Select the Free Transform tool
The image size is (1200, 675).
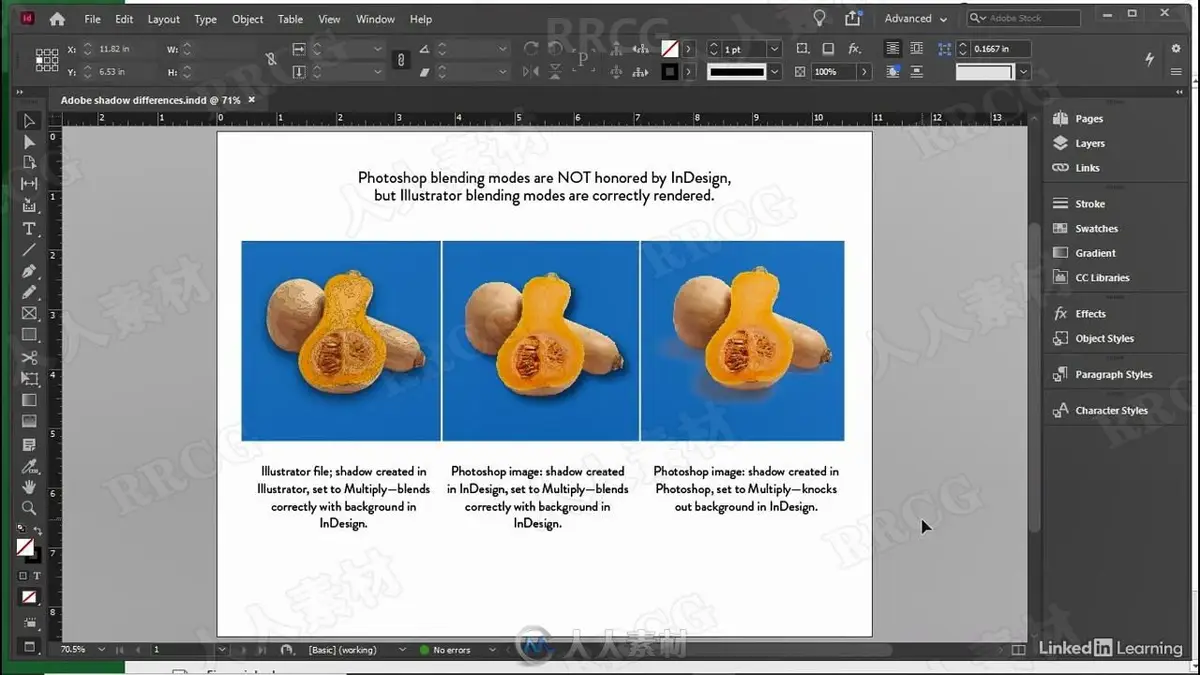(x=29, y=379)
